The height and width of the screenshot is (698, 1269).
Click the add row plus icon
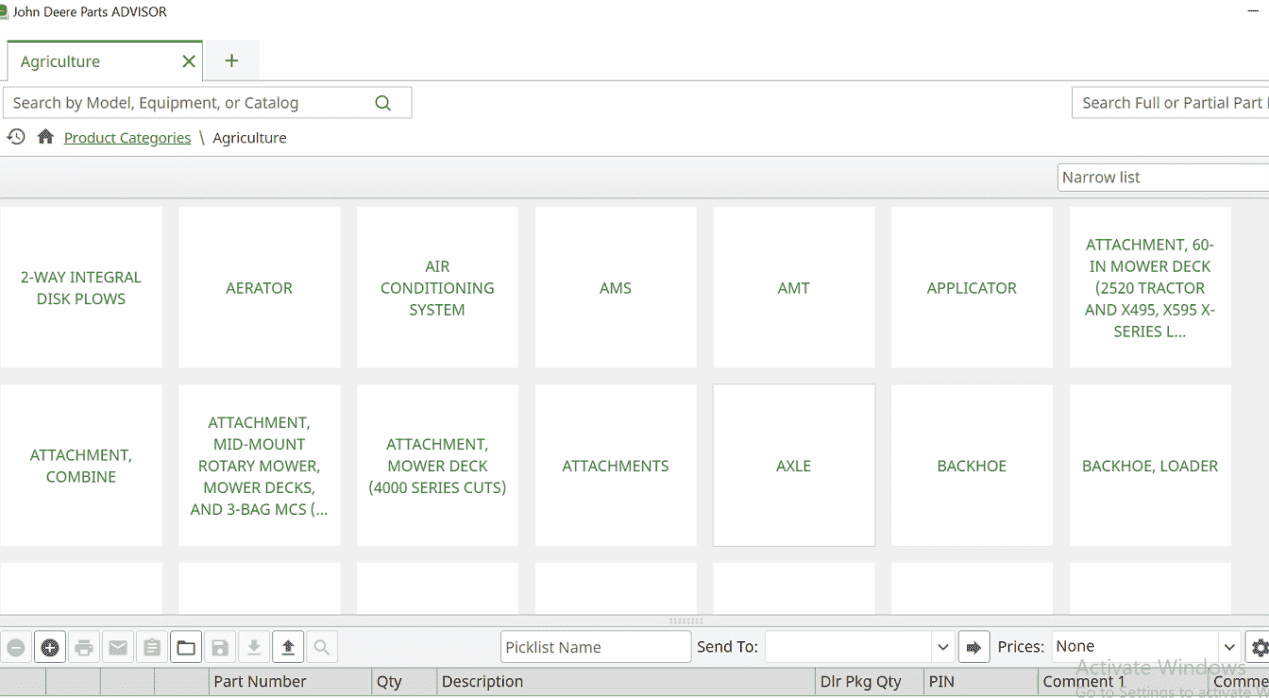pyautogui.click(x=50, y=647)
